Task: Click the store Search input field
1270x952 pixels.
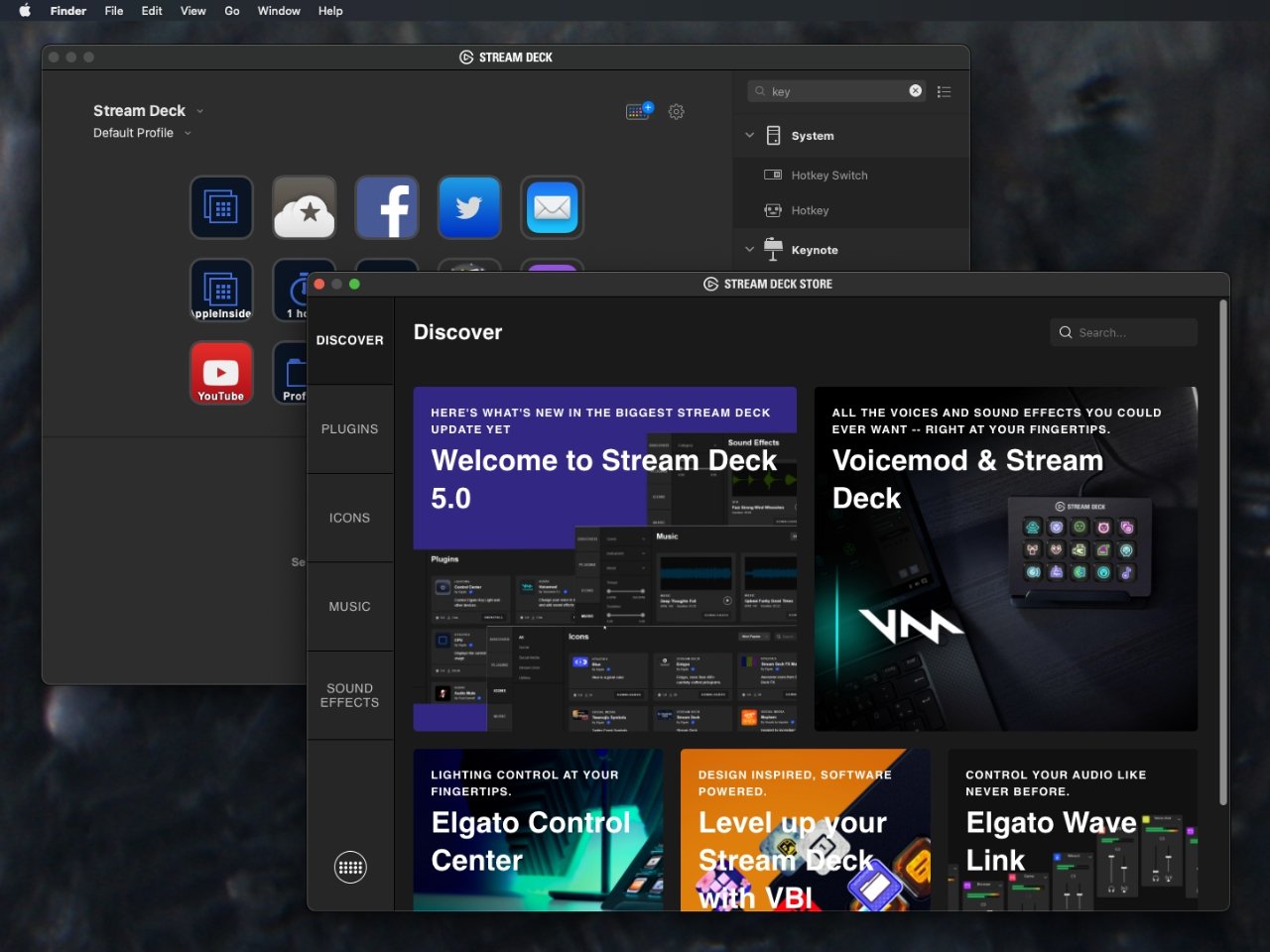Action: coord(1124,332)
